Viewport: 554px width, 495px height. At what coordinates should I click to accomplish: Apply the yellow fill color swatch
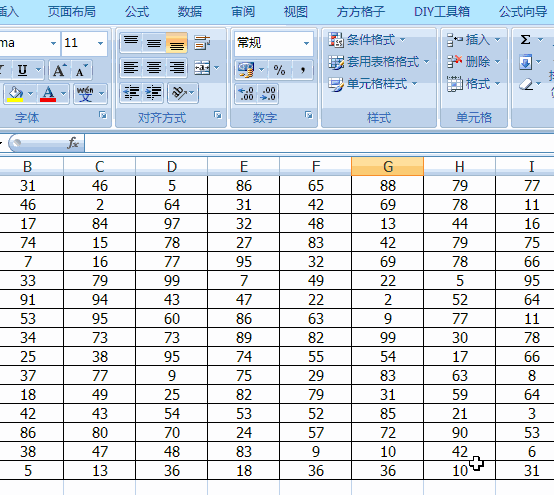[15, 94]
